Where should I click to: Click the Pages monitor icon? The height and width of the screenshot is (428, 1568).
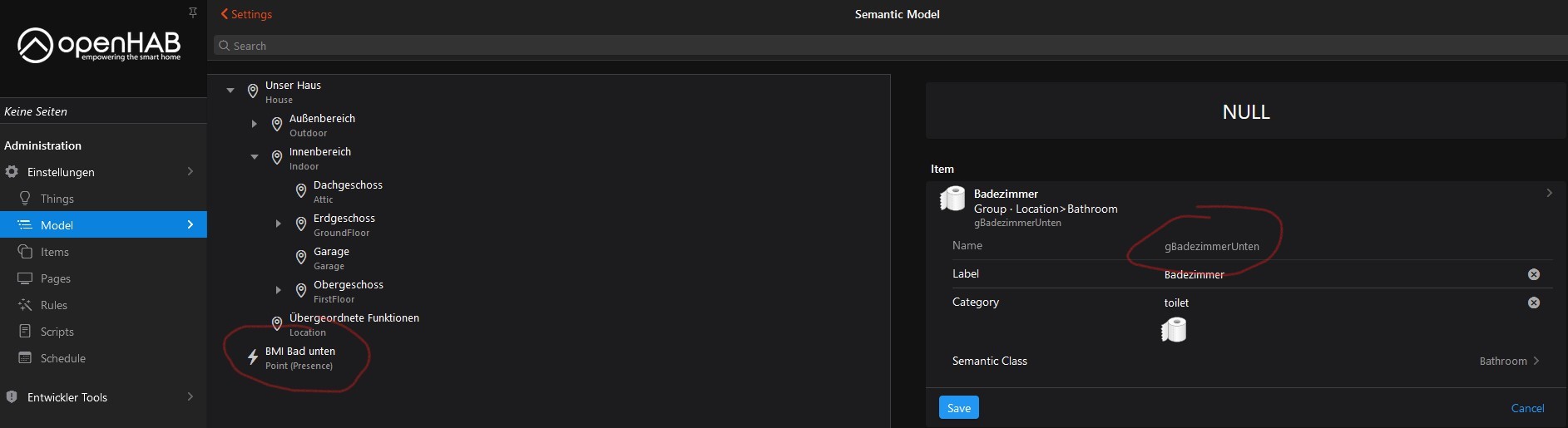[x=25, y=278]
